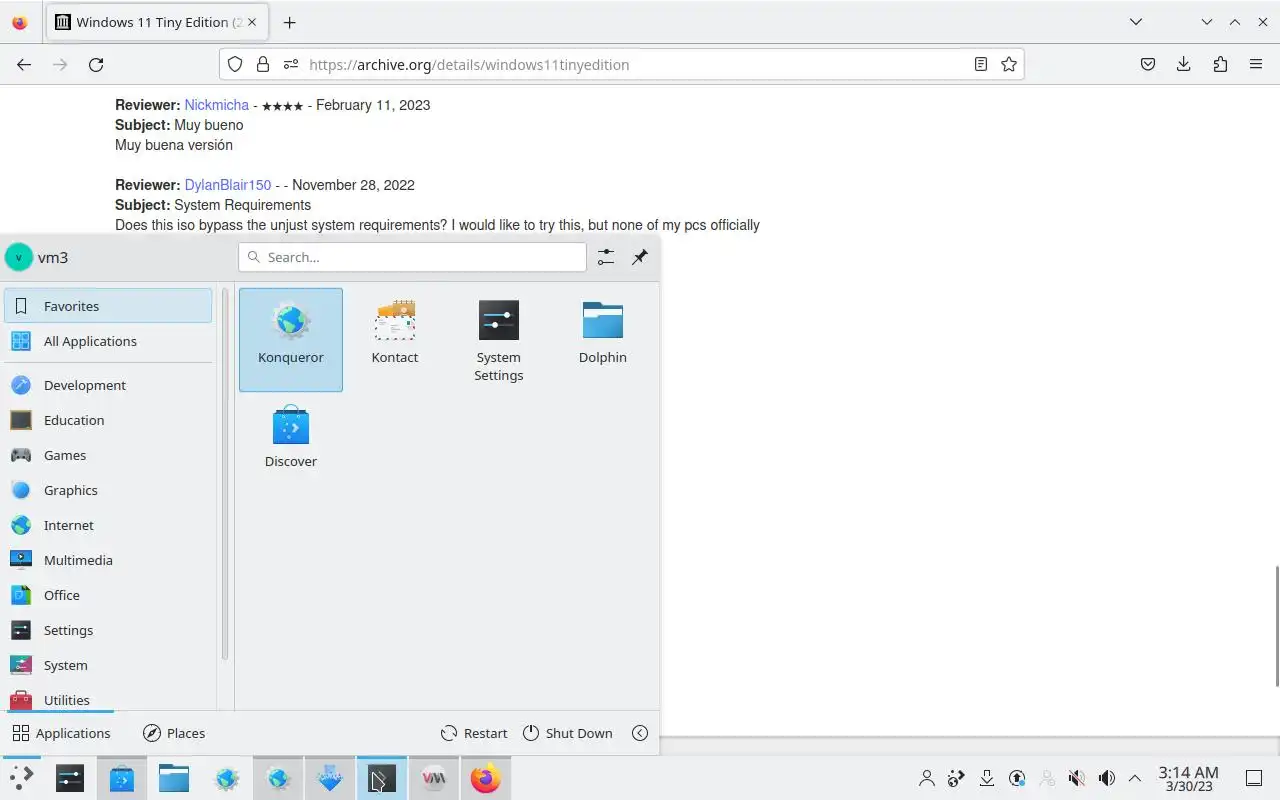Open the software updates tray icon
The width and height of the screenshot is (1280, 800).
click(1017, 778)
